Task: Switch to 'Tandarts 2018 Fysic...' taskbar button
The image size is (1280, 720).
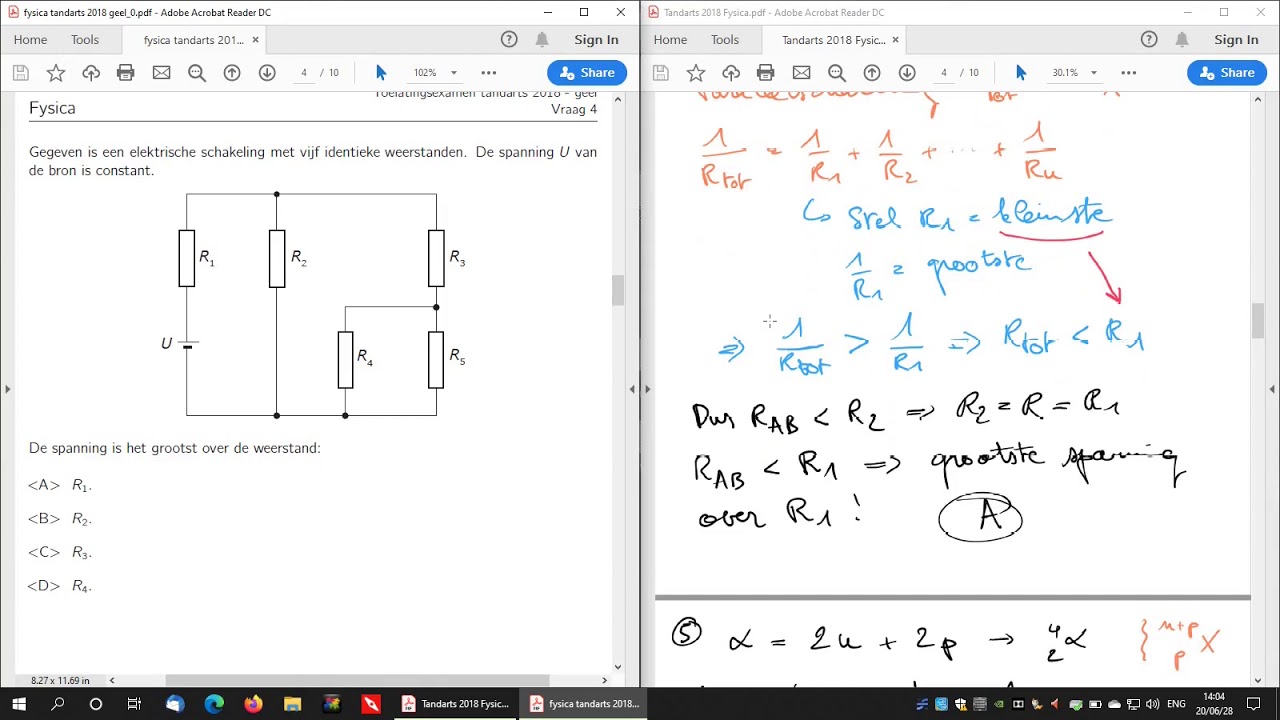Action: tap(455, 704)
